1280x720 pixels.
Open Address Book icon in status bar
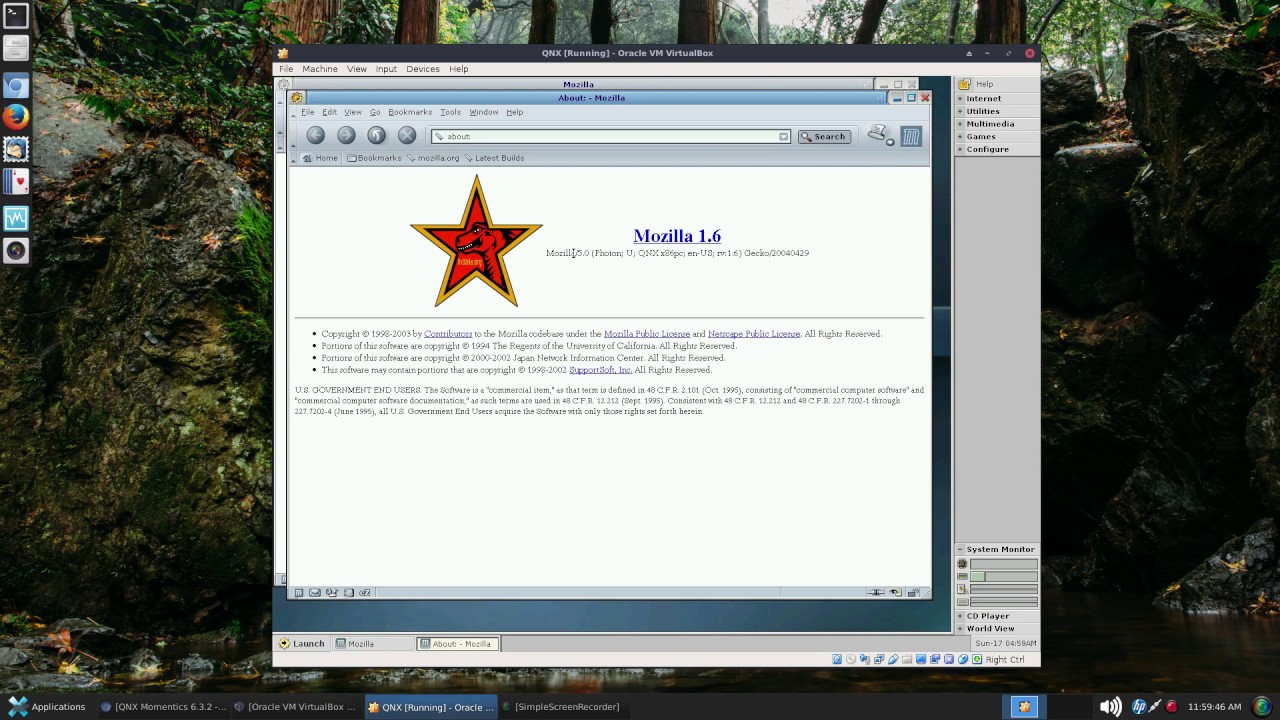[x=332, y=592]
